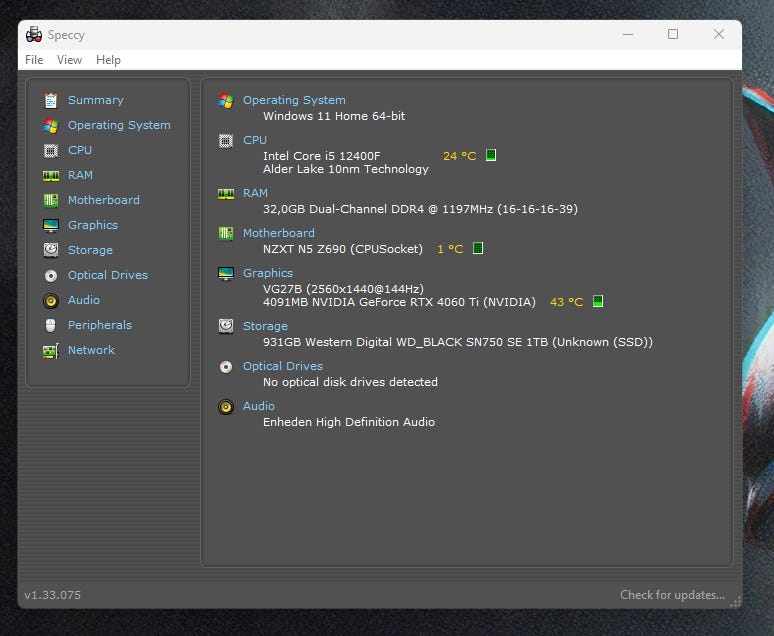Click Check for updates link

[672, 595]
